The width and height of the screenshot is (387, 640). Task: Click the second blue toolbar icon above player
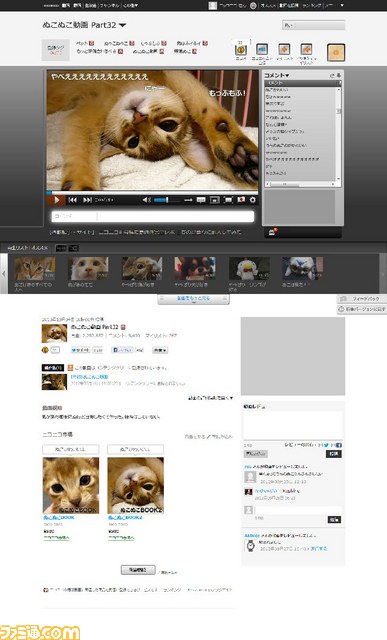[262, 49]
